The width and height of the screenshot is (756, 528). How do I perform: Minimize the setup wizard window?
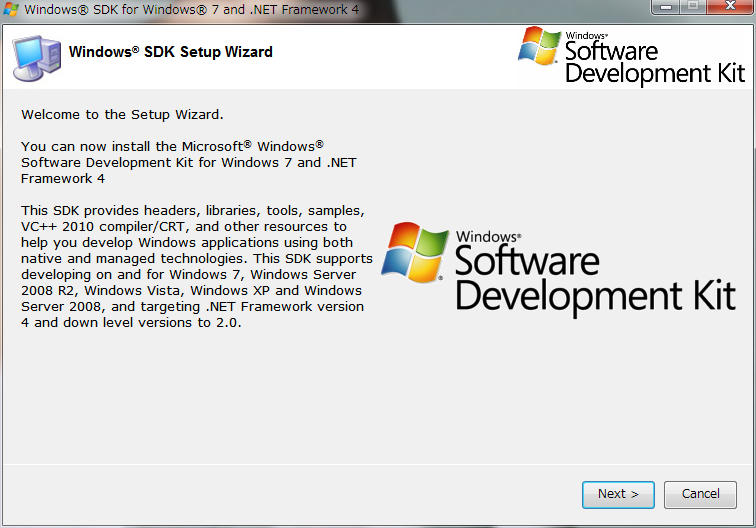(666, 7)
